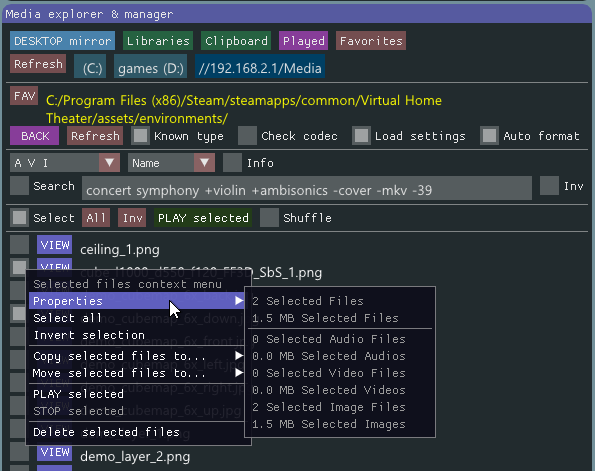Click the Refresh button beside BACK
The image size is (595, 471).
pos(95,136)
